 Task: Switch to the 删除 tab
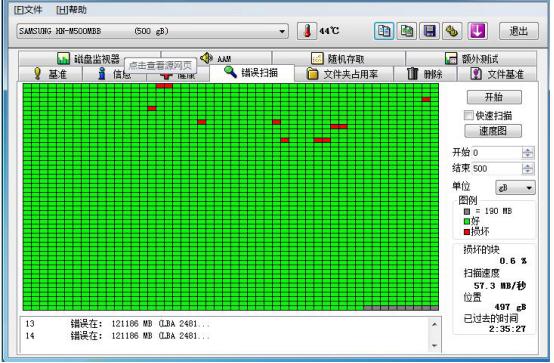[x=425, y=74]
